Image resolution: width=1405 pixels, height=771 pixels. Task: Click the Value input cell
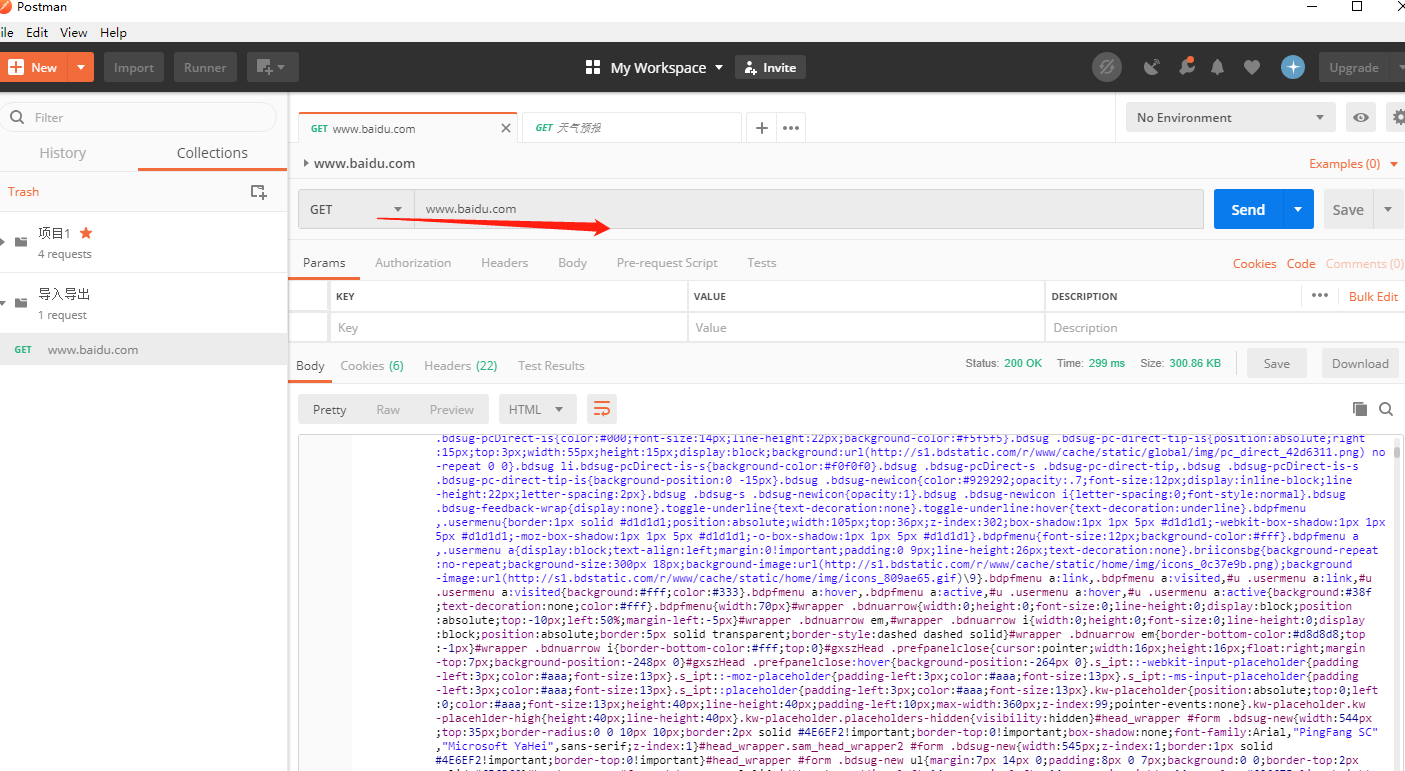point(867,328)
